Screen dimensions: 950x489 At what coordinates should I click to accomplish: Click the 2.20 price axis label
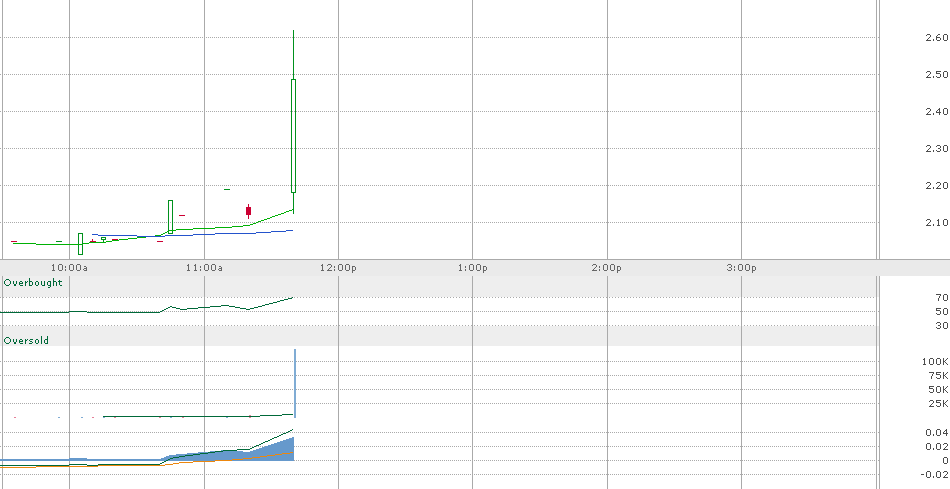(937, 185)
